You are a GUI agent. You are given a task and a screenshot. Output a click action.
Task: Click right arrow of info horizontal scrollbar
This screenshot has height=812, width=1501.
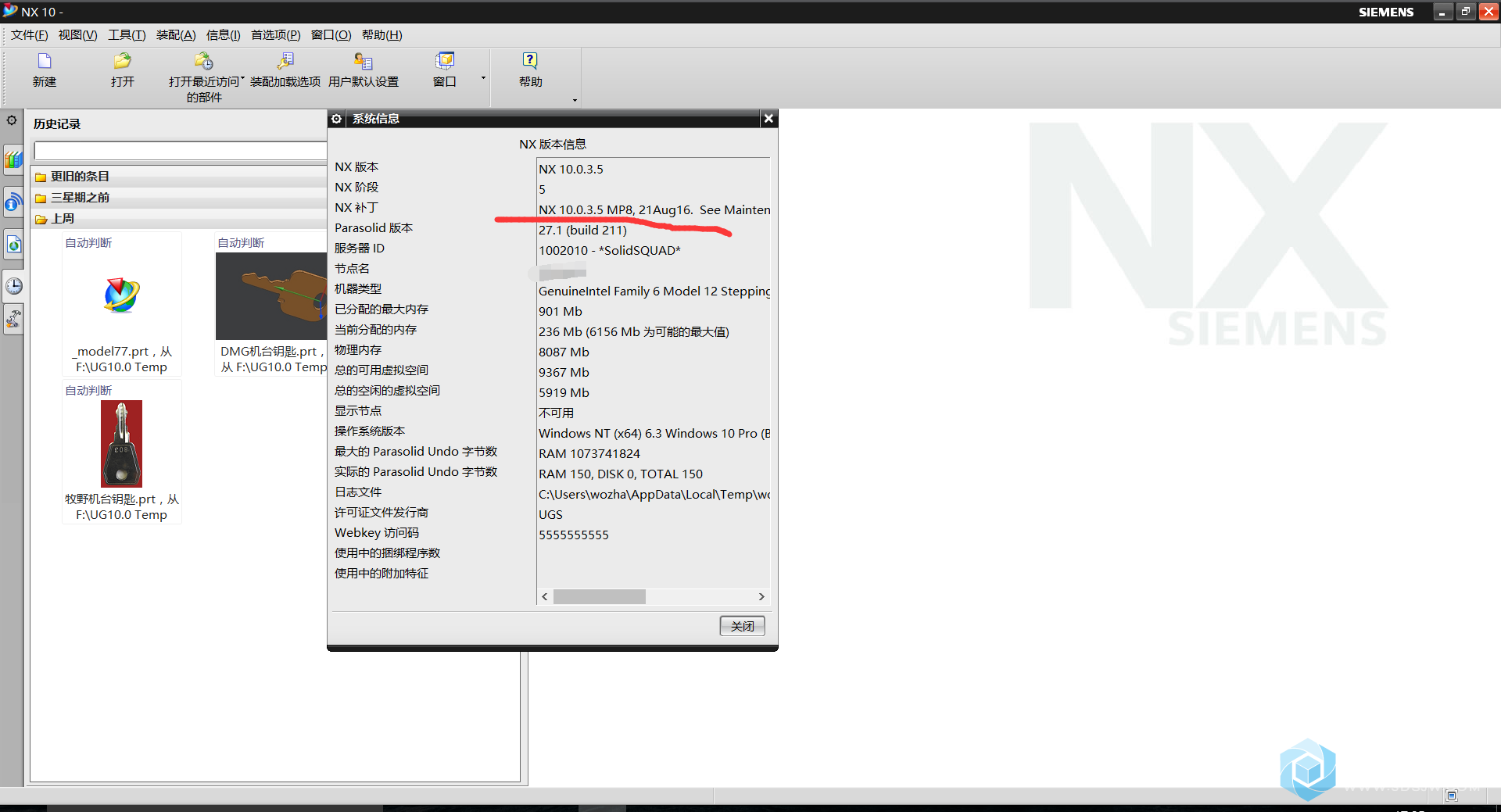tap(761, 597)
